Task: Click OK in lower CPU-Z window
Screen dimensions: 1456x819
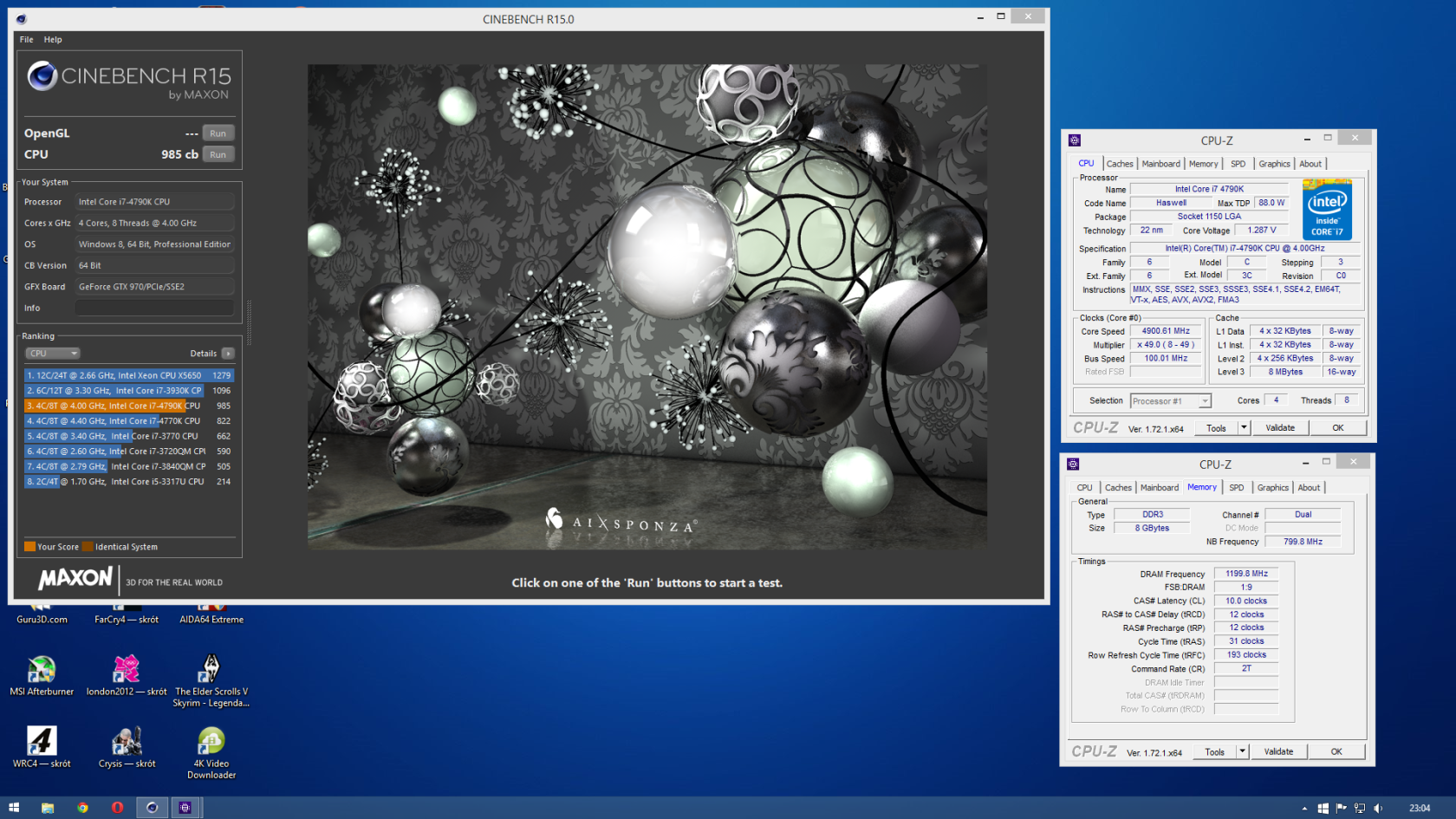Action: 1336,752
